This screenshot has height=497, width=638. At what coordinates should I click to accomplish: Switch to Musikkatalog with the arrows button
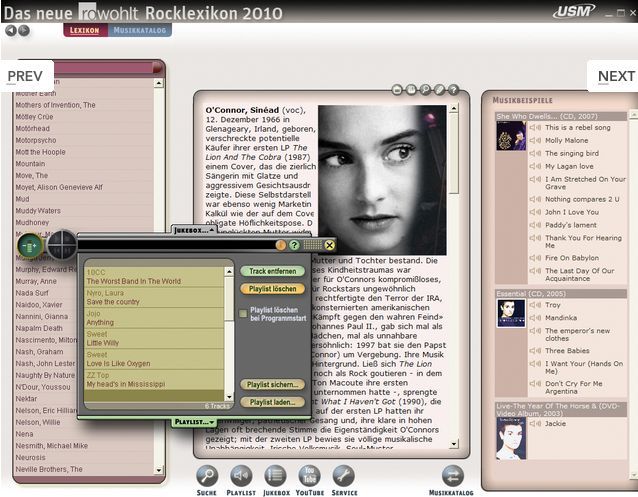453,476
